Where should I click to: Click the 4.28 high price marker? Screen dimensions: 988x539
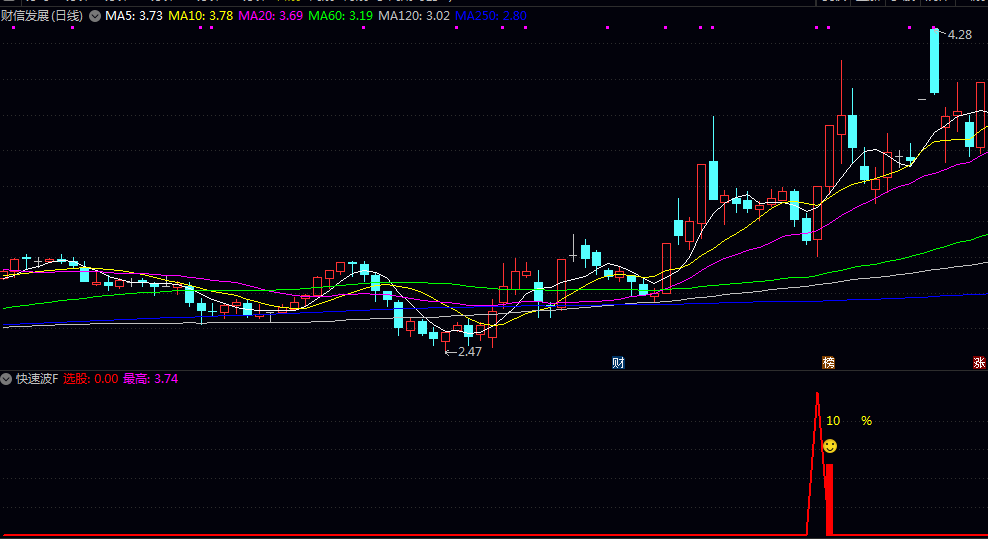click(x=958, y=35)
